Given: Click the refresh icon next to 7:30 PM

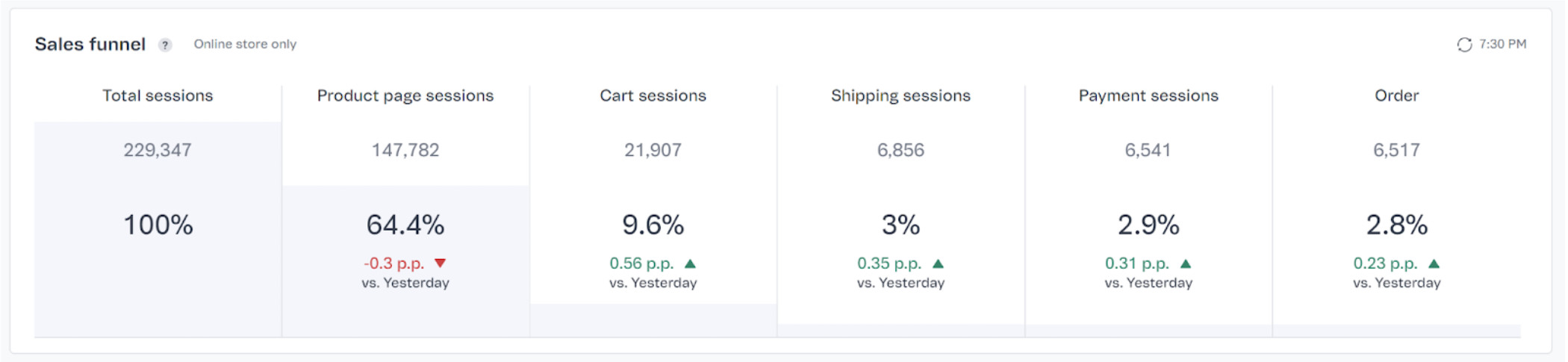Looking at the screenshot, I should (x=1464, y=45).
